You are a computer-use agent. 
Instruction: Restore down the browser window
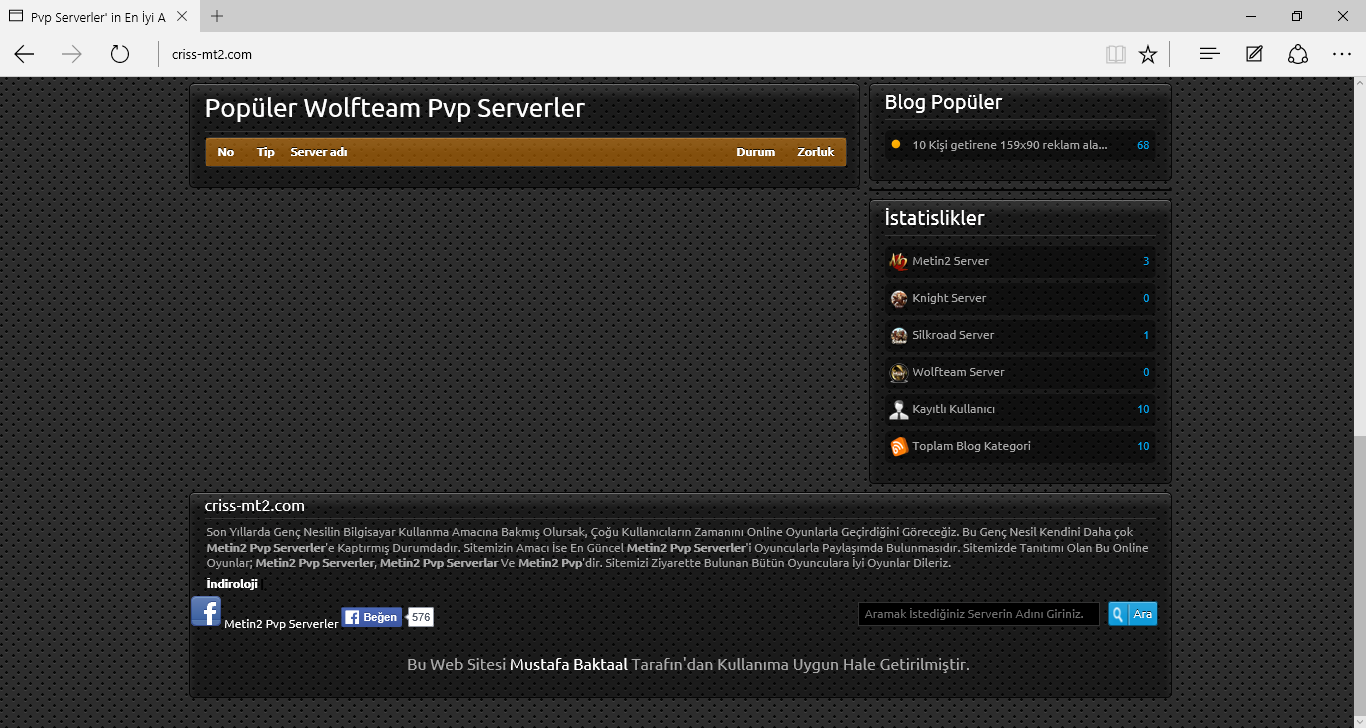[x=1297, y=16]
